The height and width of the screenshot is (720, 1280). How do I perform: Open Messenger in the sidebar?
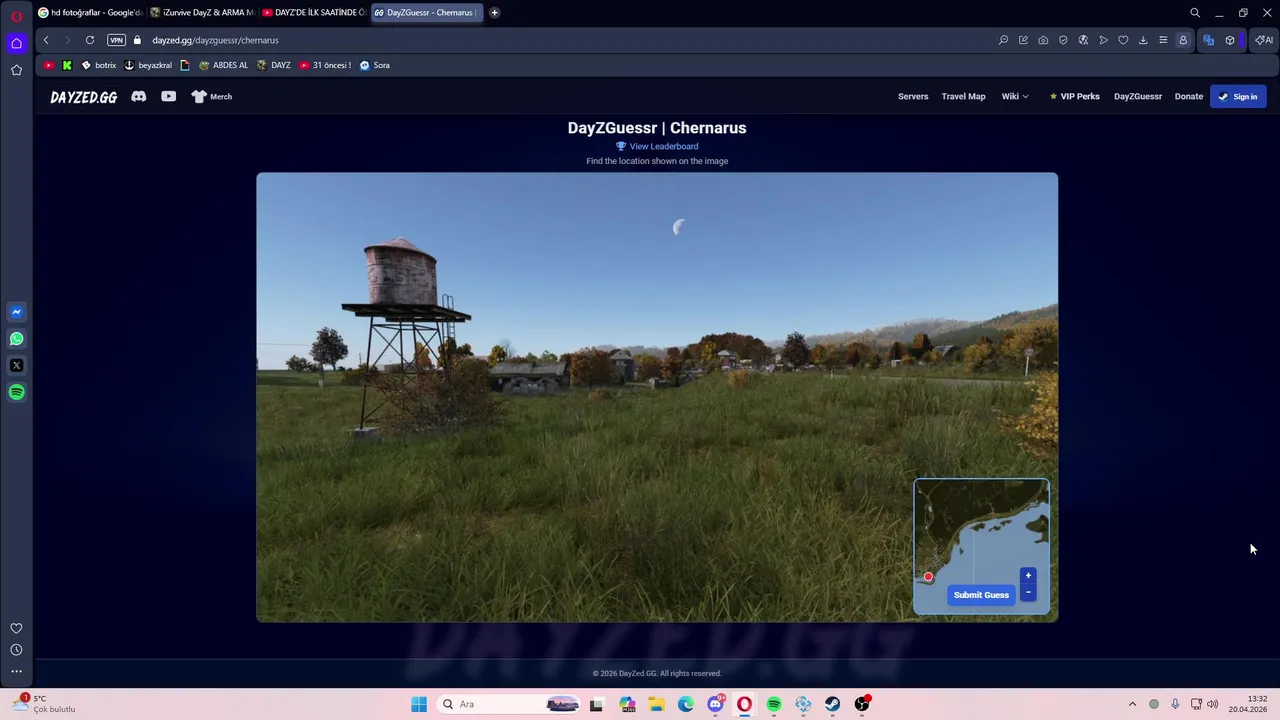[16, 312]
